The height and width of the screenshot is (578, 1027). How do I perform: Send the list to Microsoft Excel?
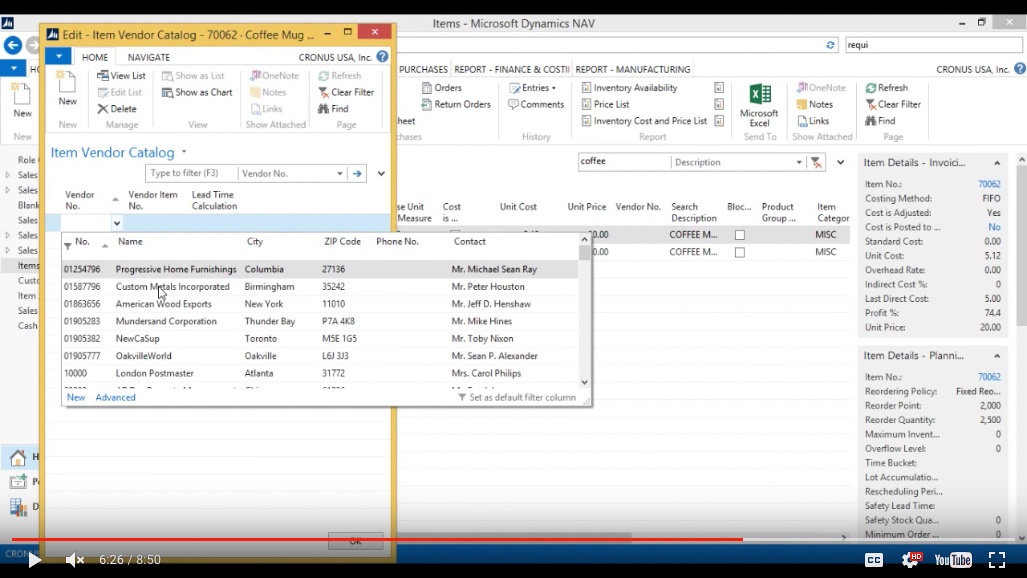(759, 105)
